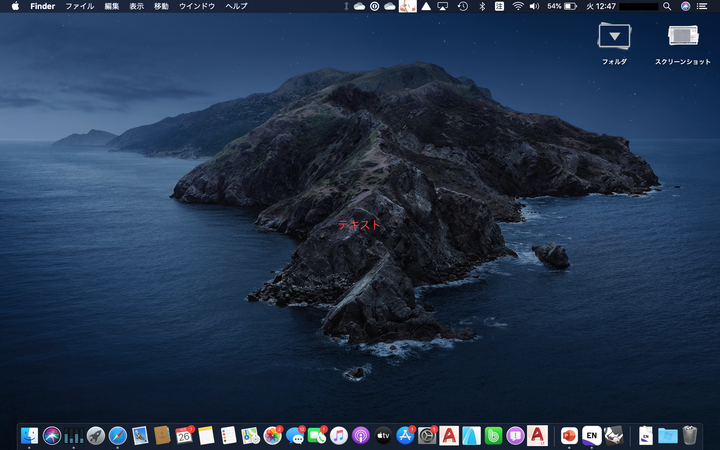
Task: Open the Bluetooth status menu
Action: click(482, 6)
